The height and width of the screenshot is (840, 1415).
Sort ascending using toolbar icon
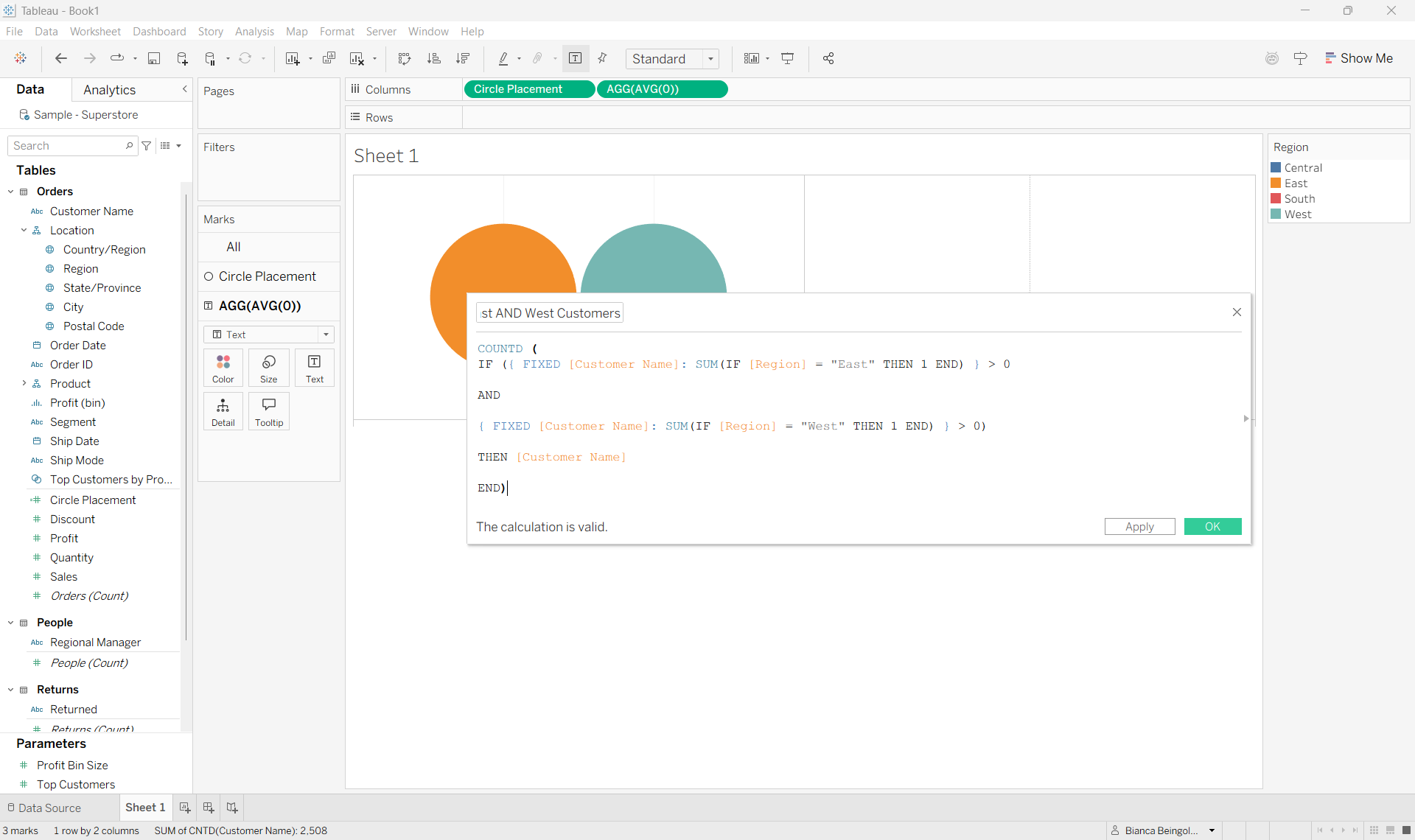pos(434,58)
